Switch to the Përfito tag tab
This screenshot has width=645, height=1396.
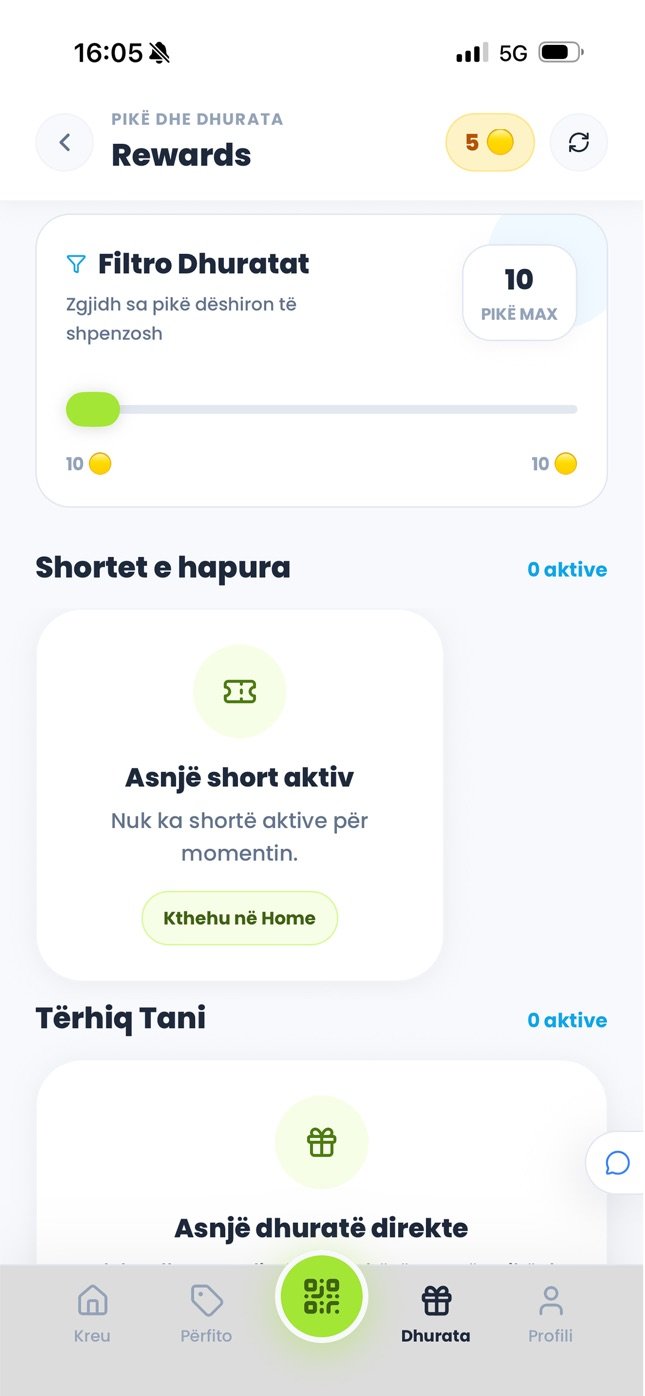click(206, 1314)
